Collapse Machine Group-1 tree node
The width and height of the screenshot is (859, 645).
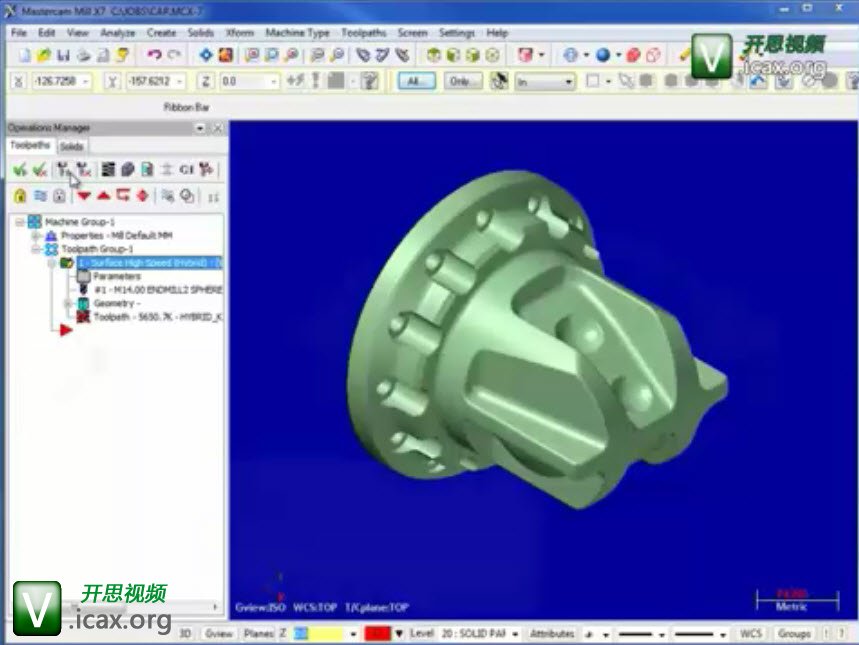20,222
